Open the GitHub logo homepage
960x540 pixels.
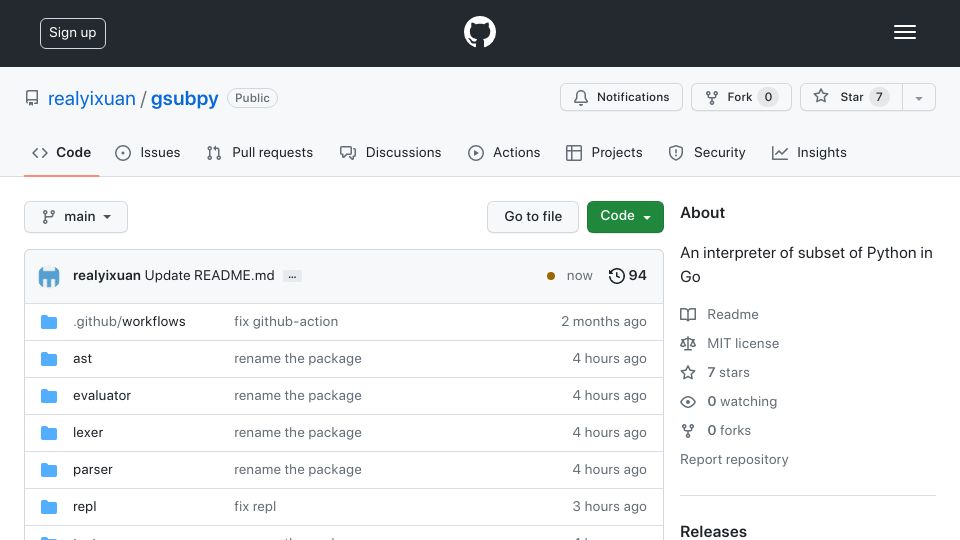pos(479,32)
